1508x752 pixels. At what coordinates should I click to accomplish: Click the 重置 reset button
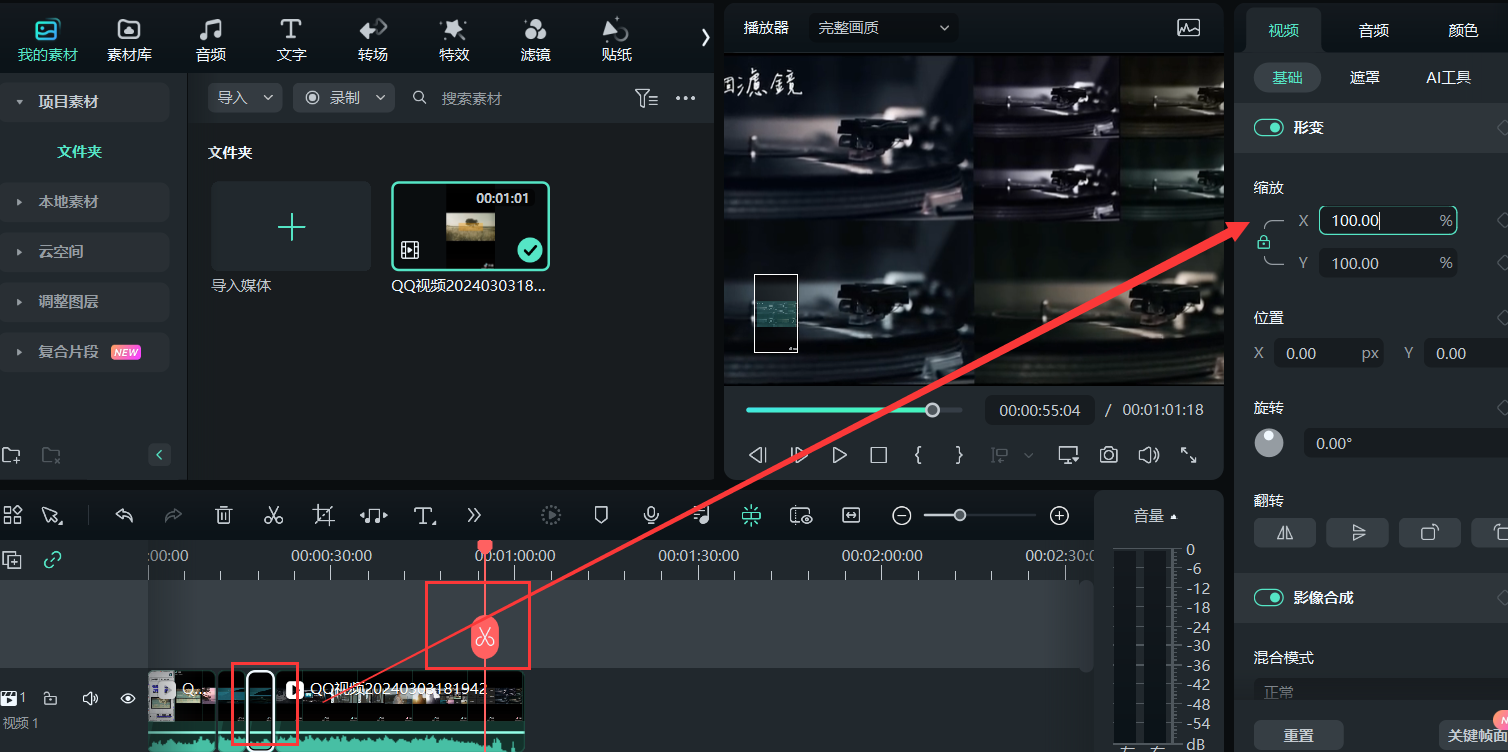1298,735
